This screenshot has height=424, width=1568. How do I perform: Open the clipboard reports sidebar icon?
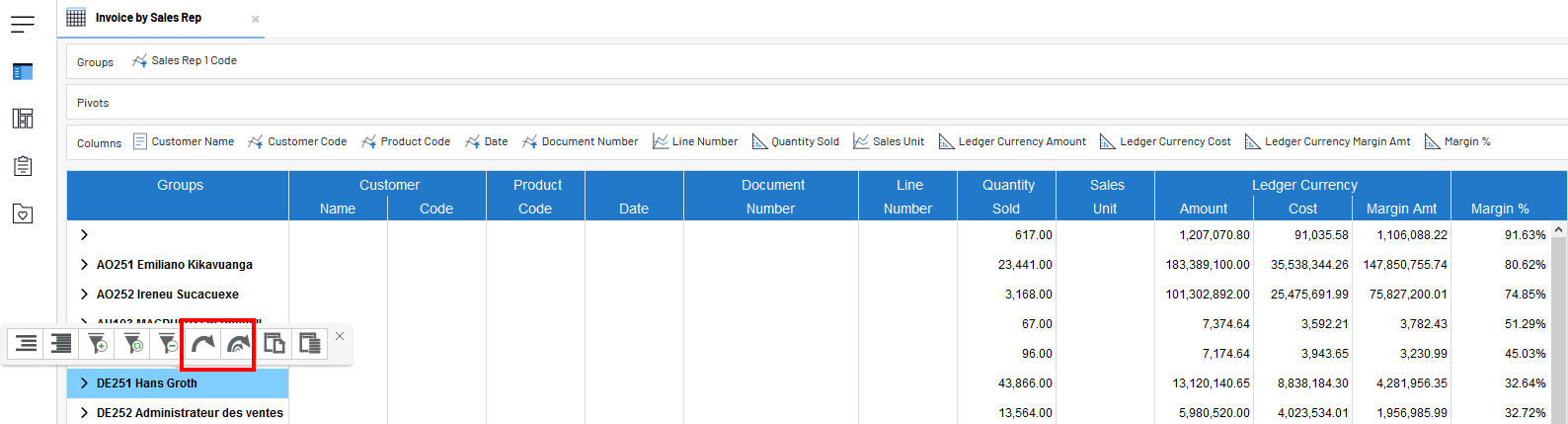click(23, 166)
